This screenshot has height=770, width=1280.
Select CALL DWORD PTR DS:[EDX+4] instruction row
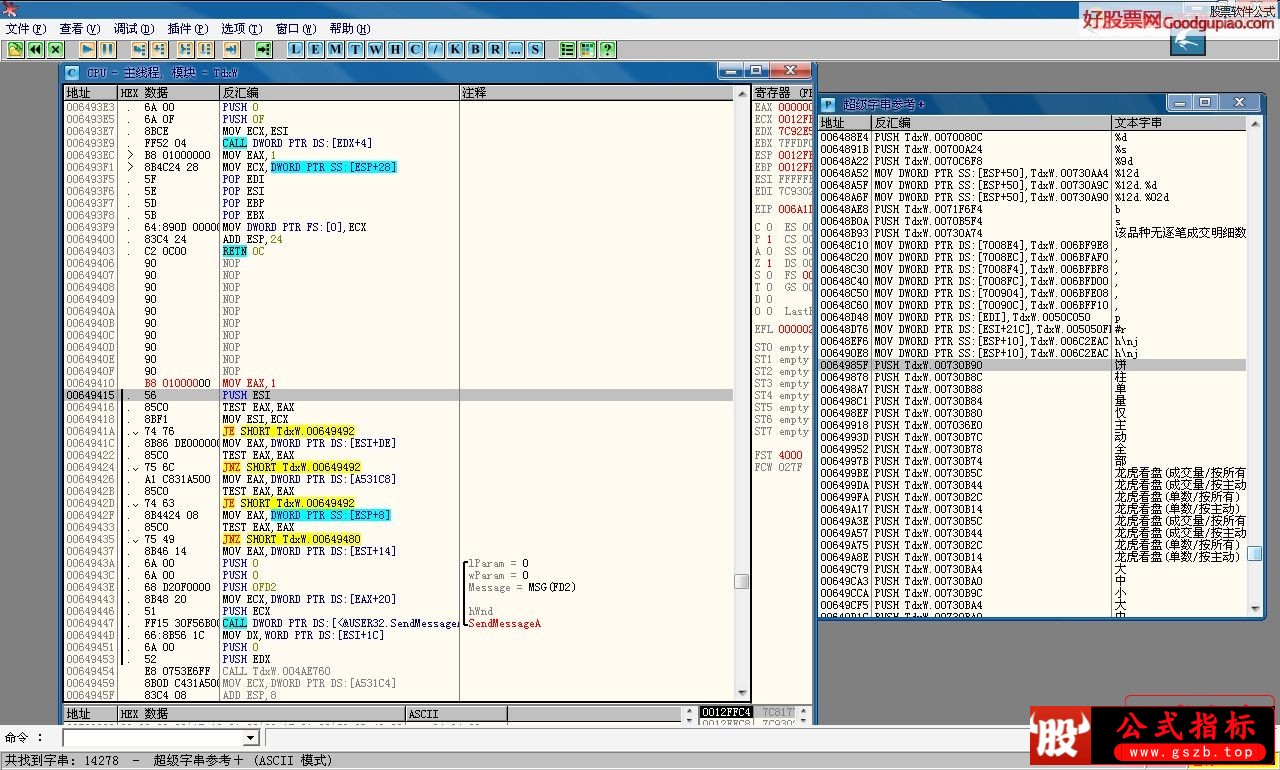398,143
